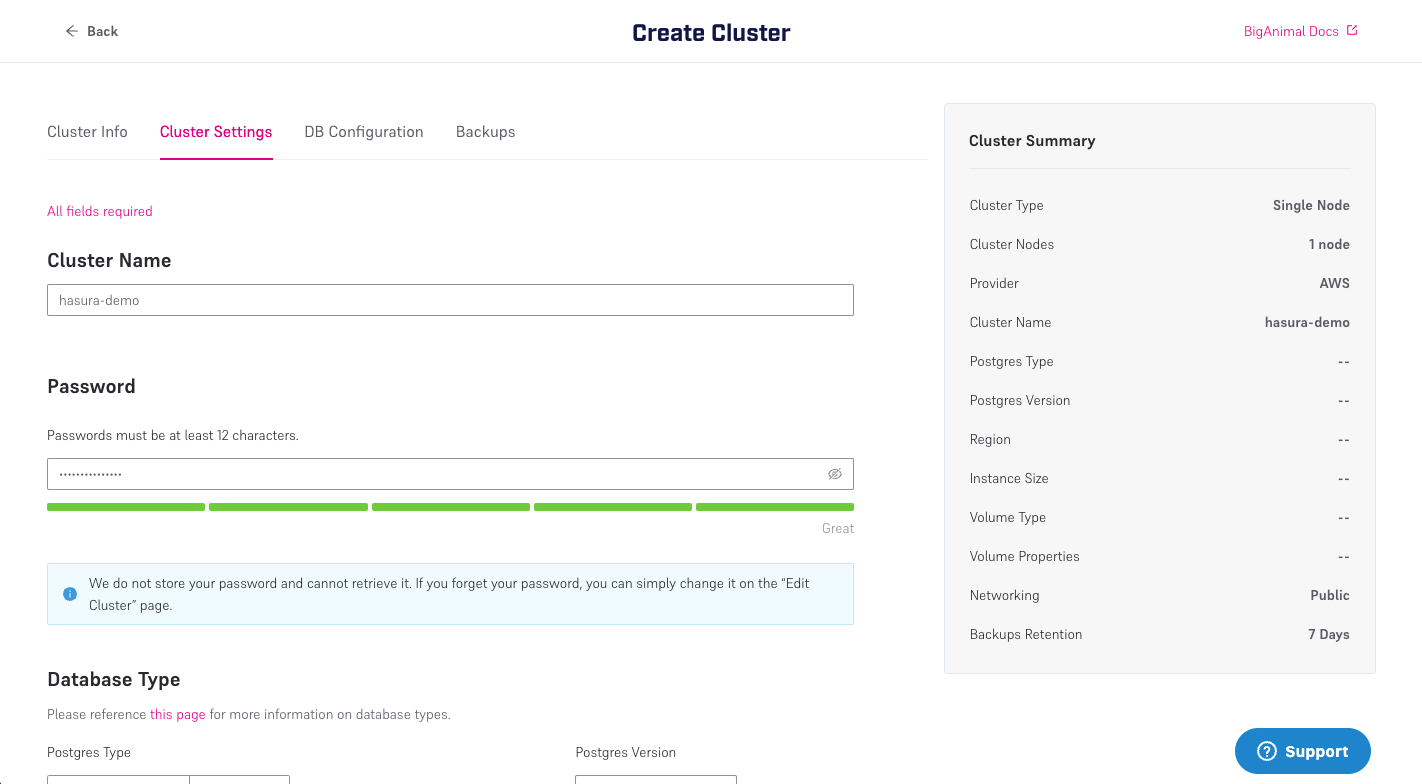Open the Backups tab
The height and width of the screenshot is (784, 1422).
coord(485,132)
